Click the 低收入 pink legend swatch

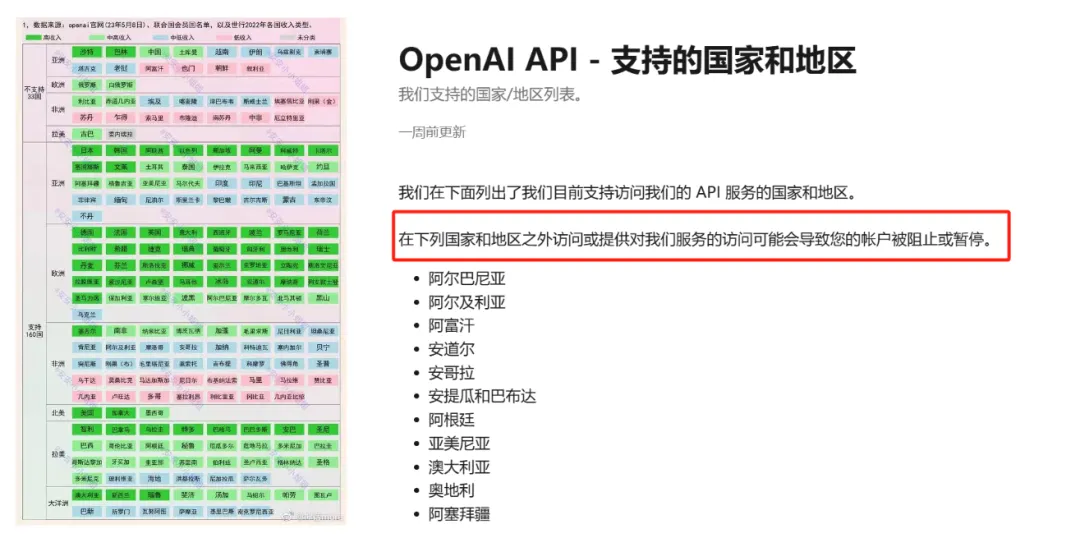[x=224, y=37]
